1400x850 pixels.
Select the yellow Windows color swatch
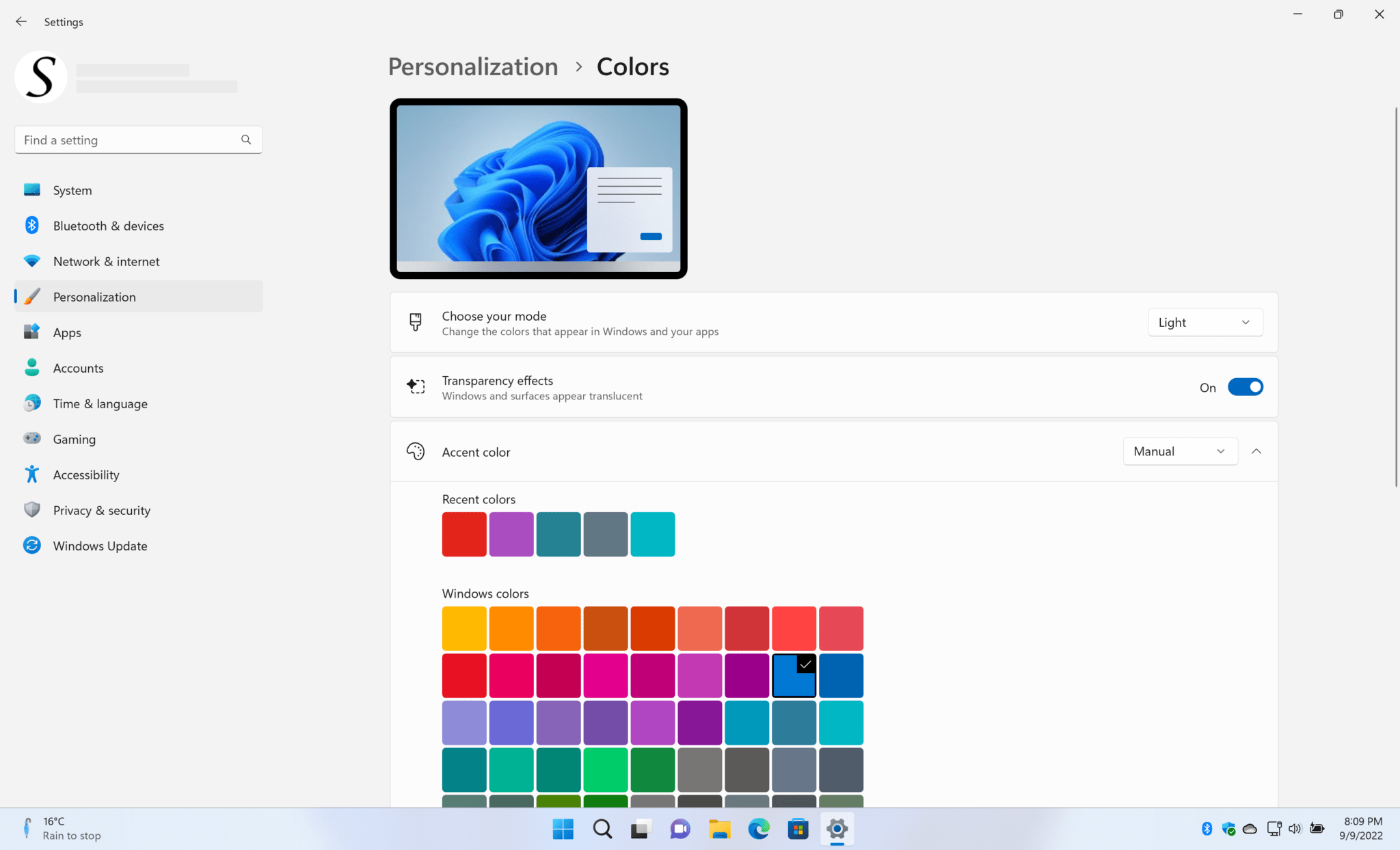coord(464,628)
